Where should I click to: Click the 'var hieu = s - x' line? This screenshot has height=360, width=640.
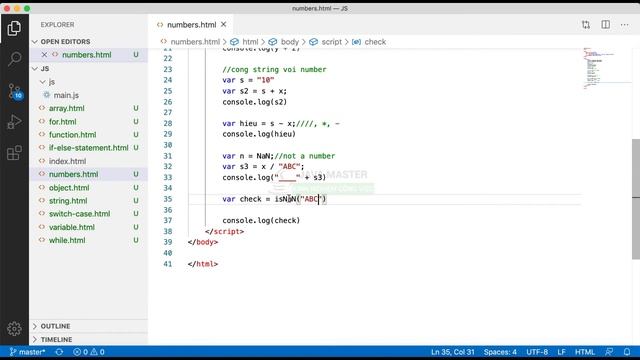pos(281,123)
